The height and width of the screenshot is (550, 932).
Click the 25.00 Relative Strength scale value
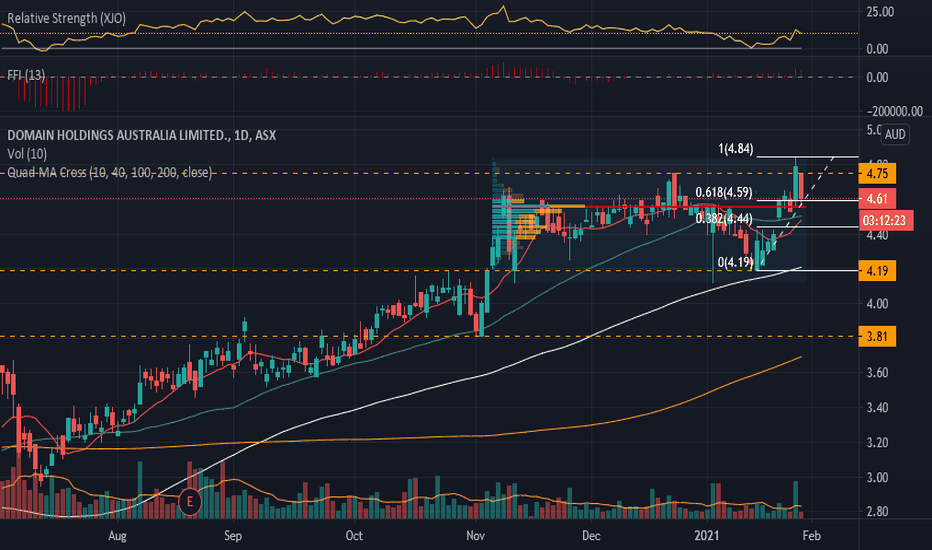tap(880, 12)
